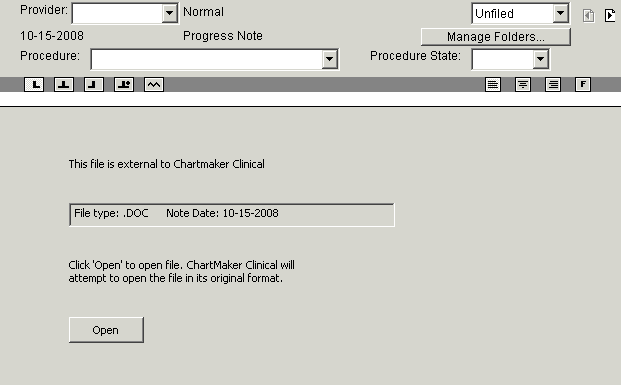Click inside the Procedure combo field
The height and width of the screenshot is (385, 621).
pos(207,59)
